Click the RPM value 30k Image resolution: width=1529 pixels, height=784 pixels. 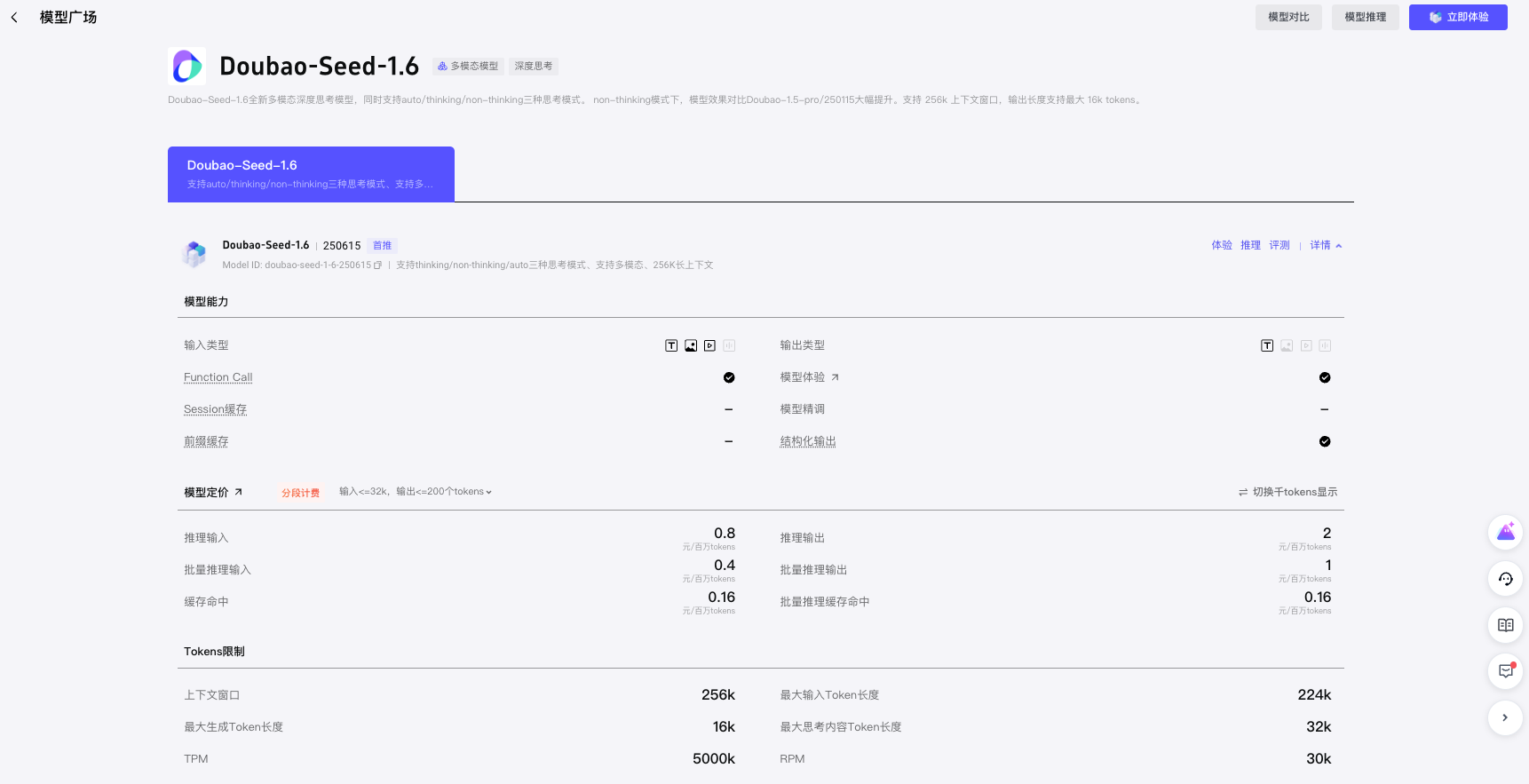click(x=1319, y=759)
